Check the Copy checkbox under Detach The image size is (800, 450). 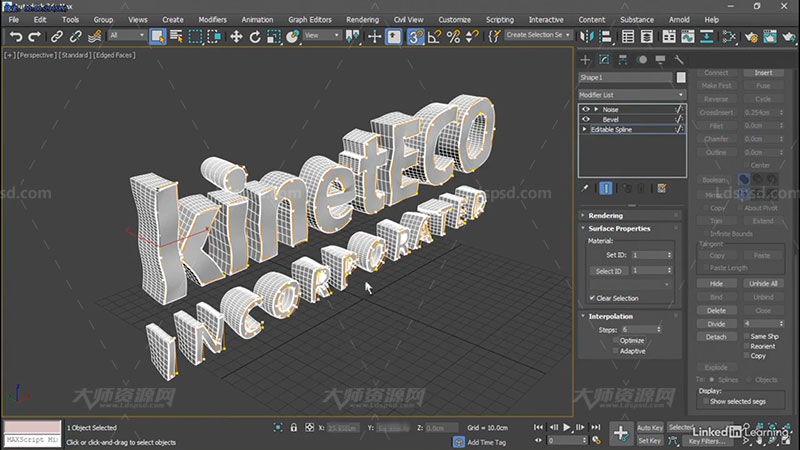(746, 356)
